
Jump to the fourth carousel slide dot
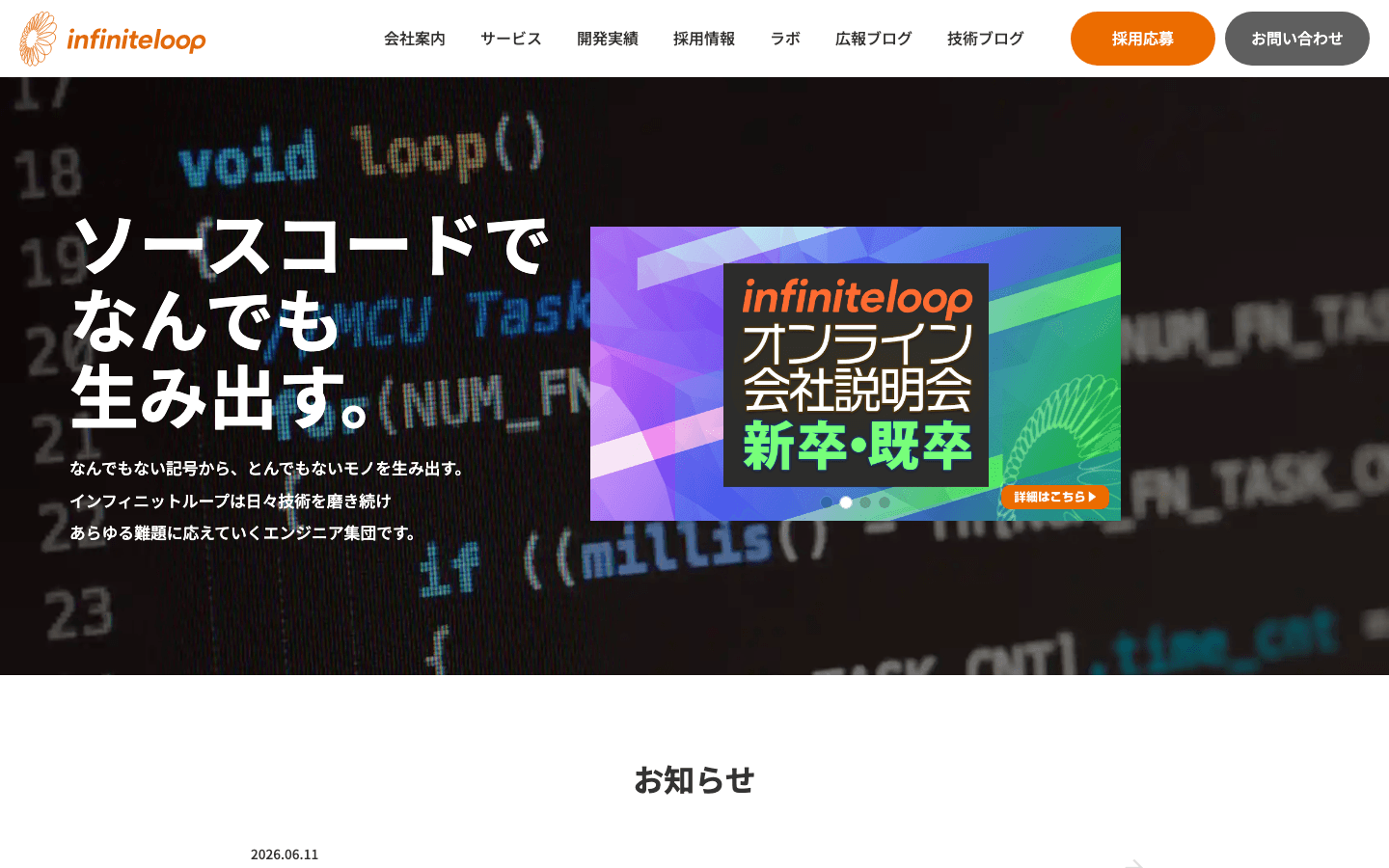pyautogui.click(x=885, y=502)
